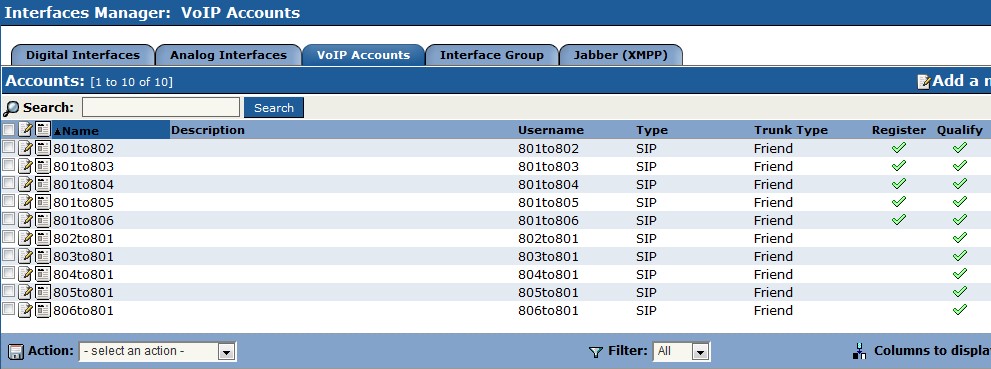Check the box for 805to801
Screen dimensions: 991x369
tap(9, 291)
